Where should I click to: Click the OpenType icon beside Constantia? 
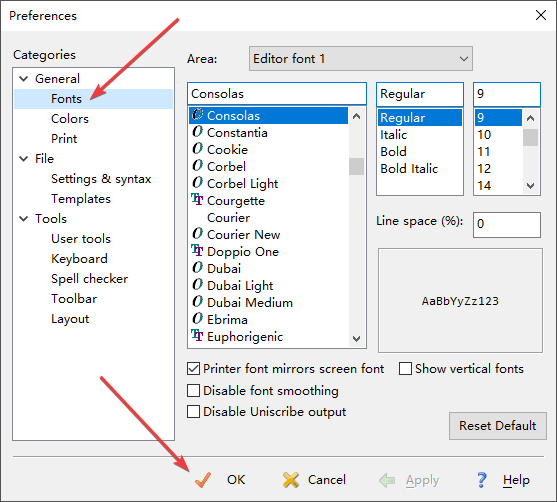[198, 132]
